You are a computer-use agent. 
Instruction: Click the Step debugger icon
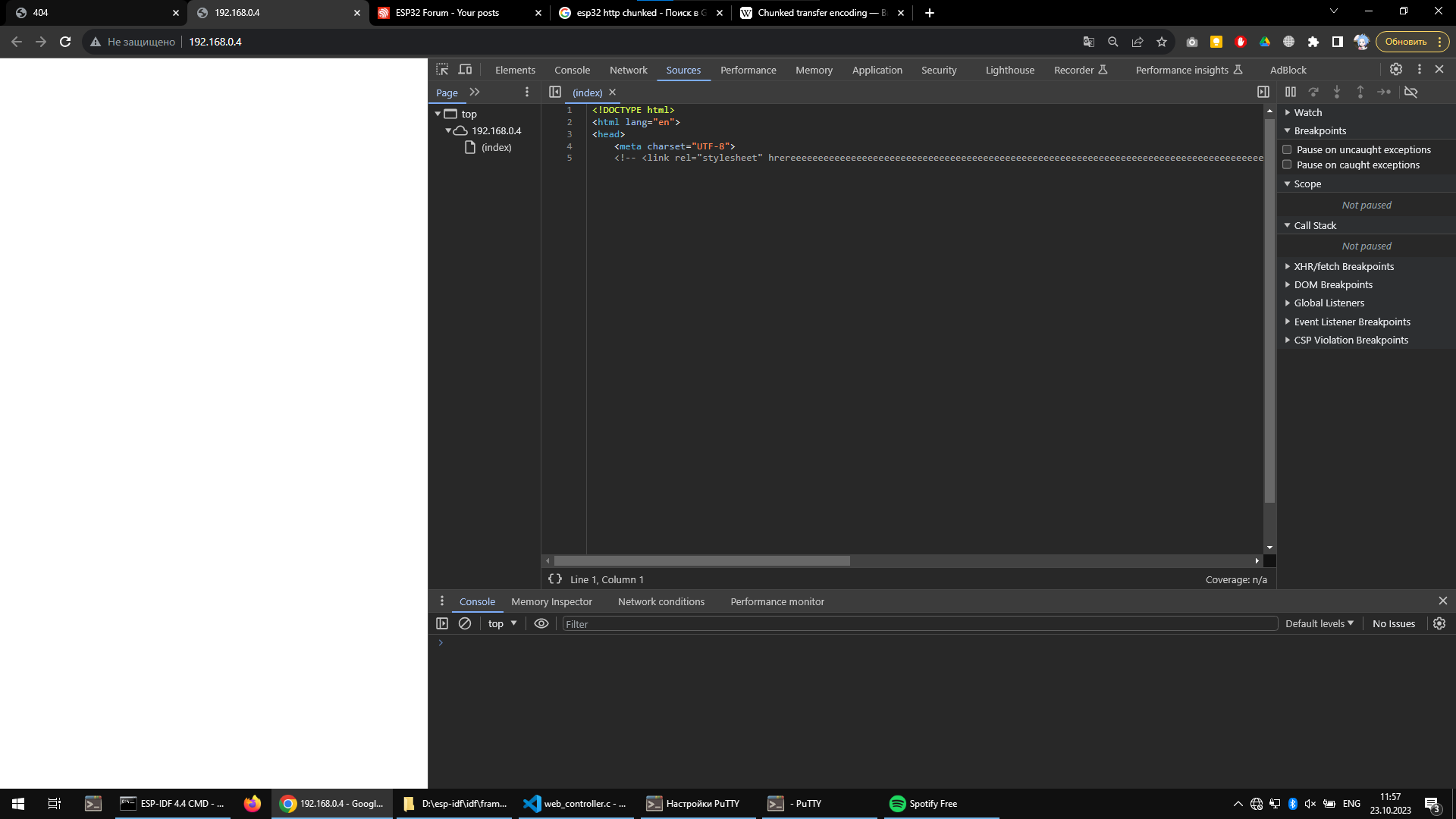click(1384, 92)
